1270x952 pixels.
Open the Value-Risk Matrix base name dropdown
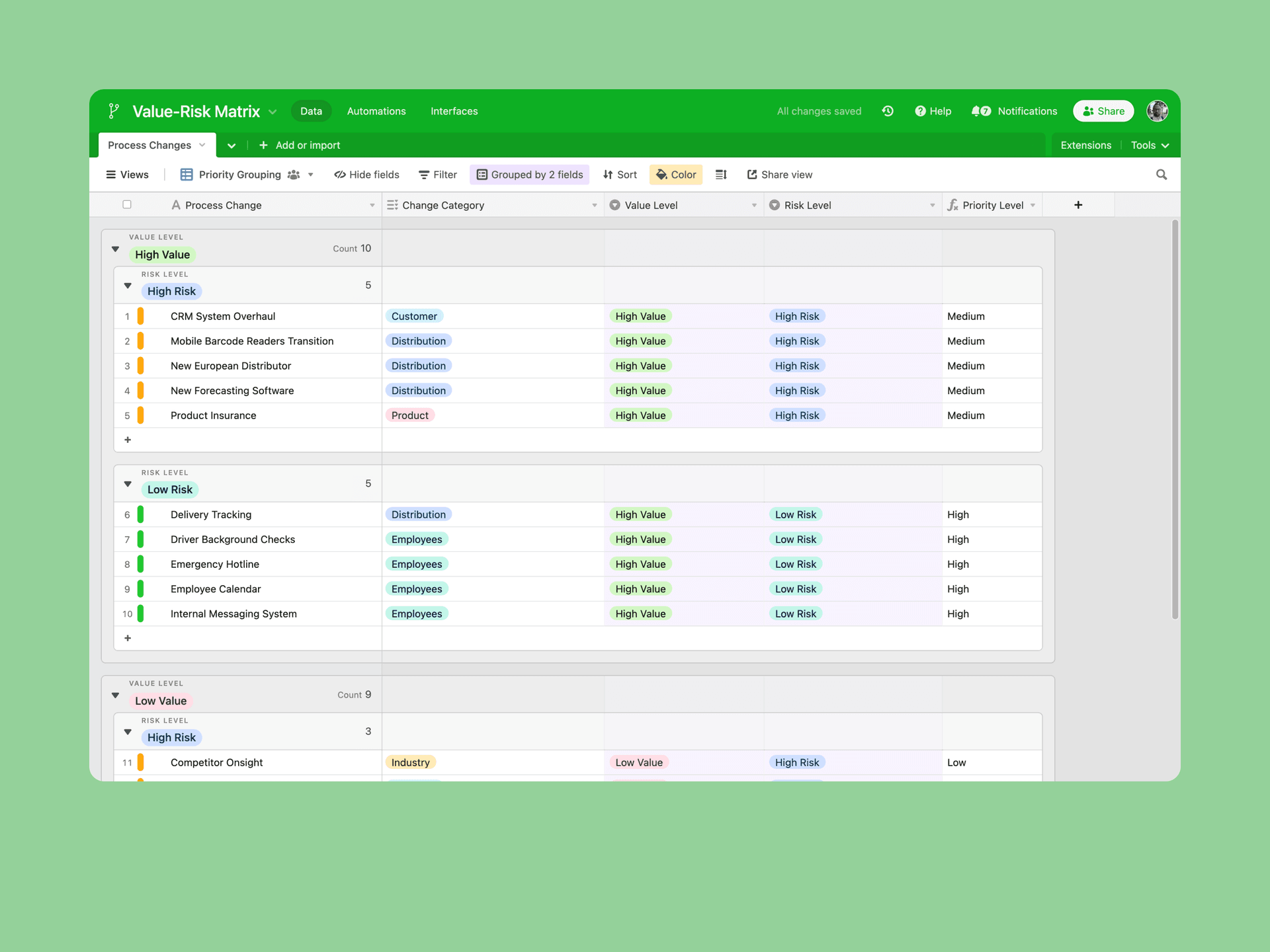pos(273,112)
